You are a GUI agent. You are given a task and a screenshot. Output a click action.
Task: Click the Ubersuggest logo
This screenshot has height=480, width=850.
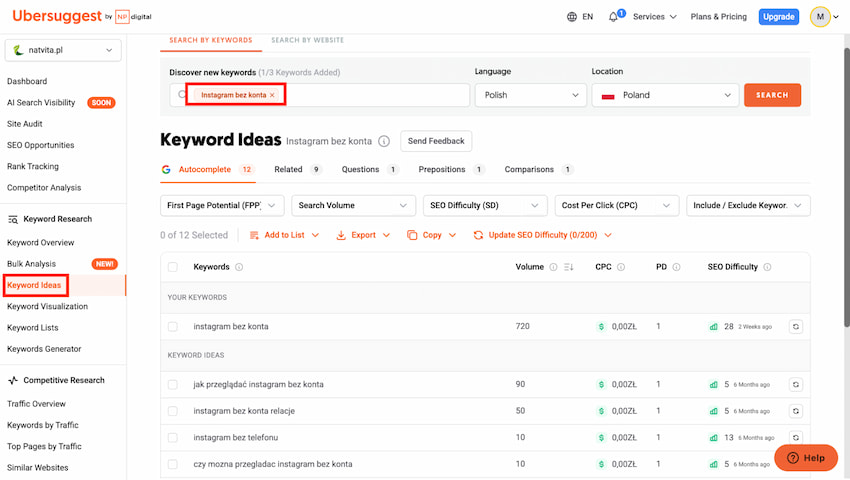click(x=57, y=16)
